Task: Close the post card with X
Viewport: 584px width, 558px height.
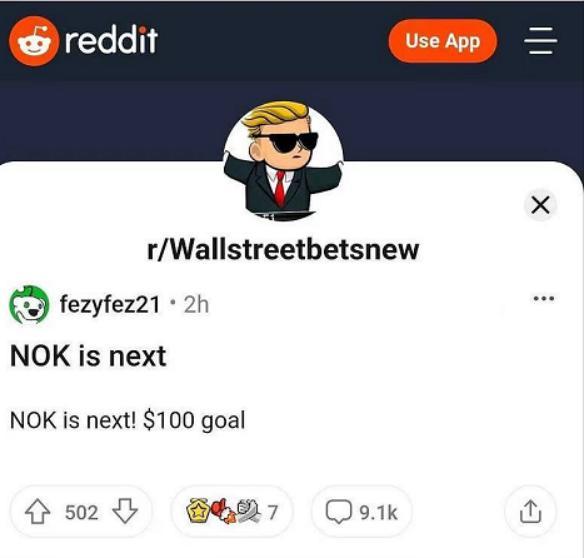Action: 540,205
